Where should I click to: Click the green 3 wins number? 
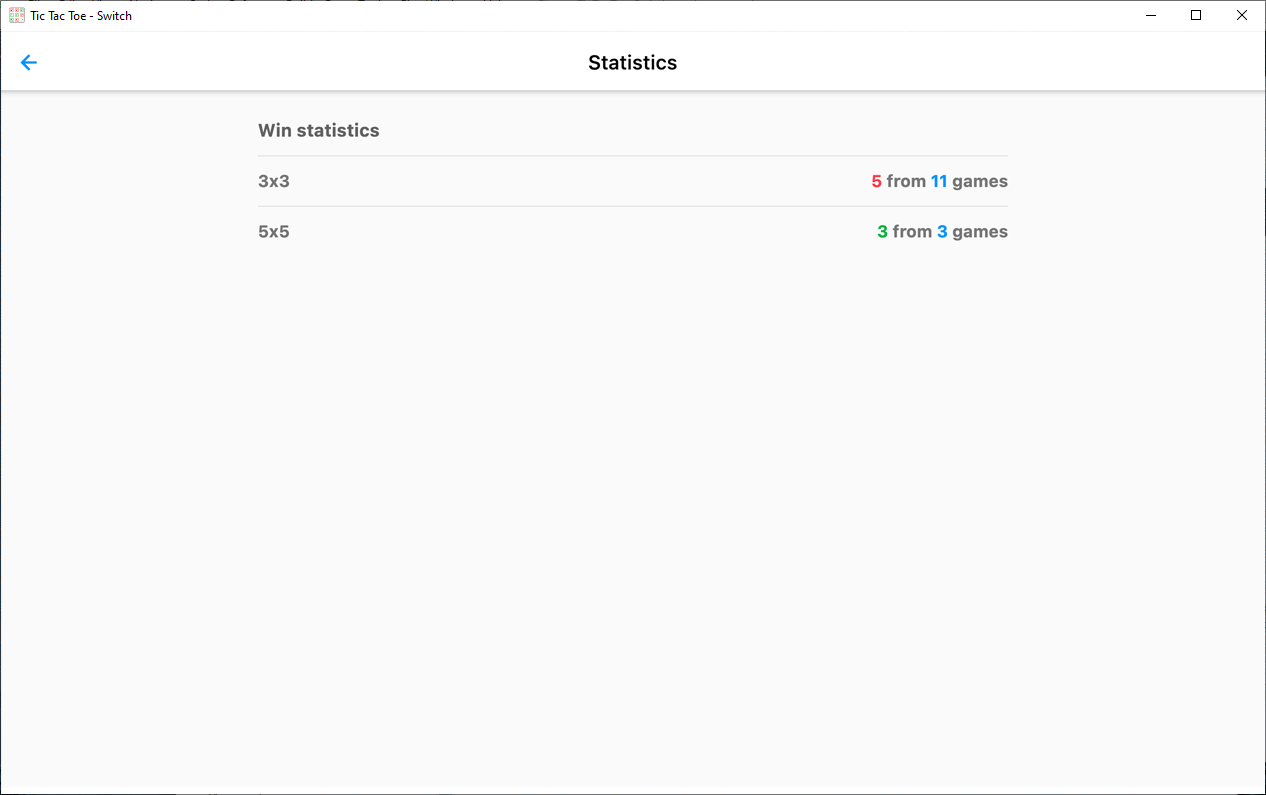883,232
